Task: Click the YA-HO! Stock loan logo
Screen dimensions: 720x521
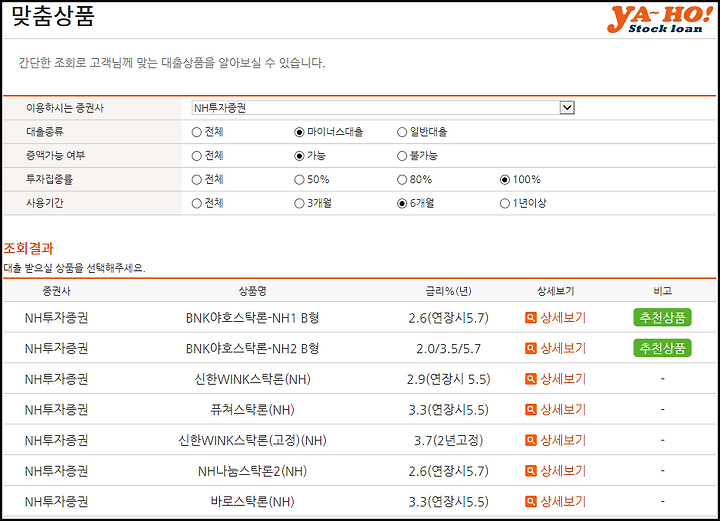Action: pos(659,19)
